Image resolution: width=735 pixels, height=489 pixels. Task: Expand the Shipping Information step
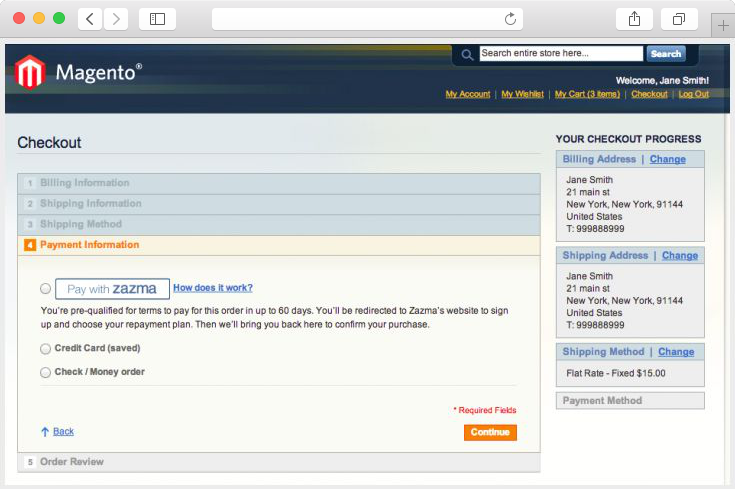click(x=279, y=204)
